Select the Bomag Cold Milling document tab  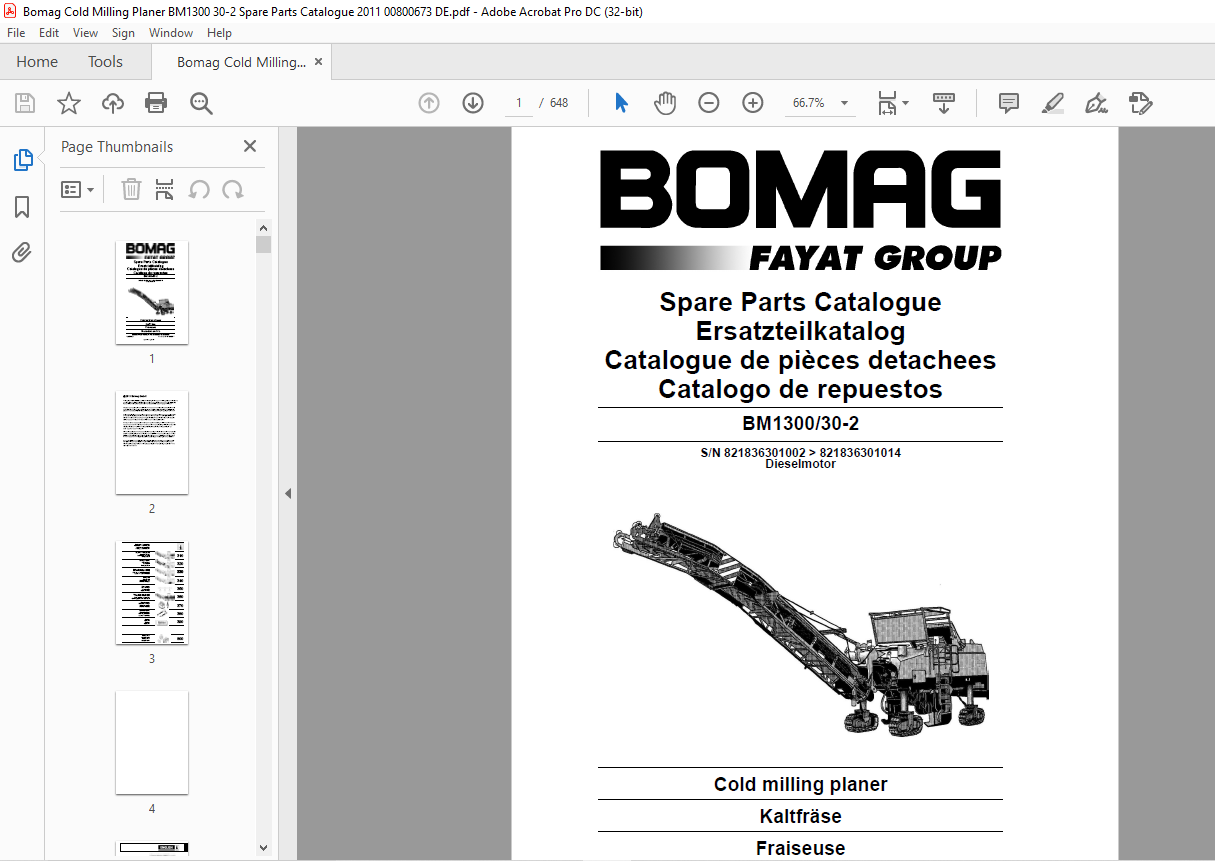pos(241,62)
